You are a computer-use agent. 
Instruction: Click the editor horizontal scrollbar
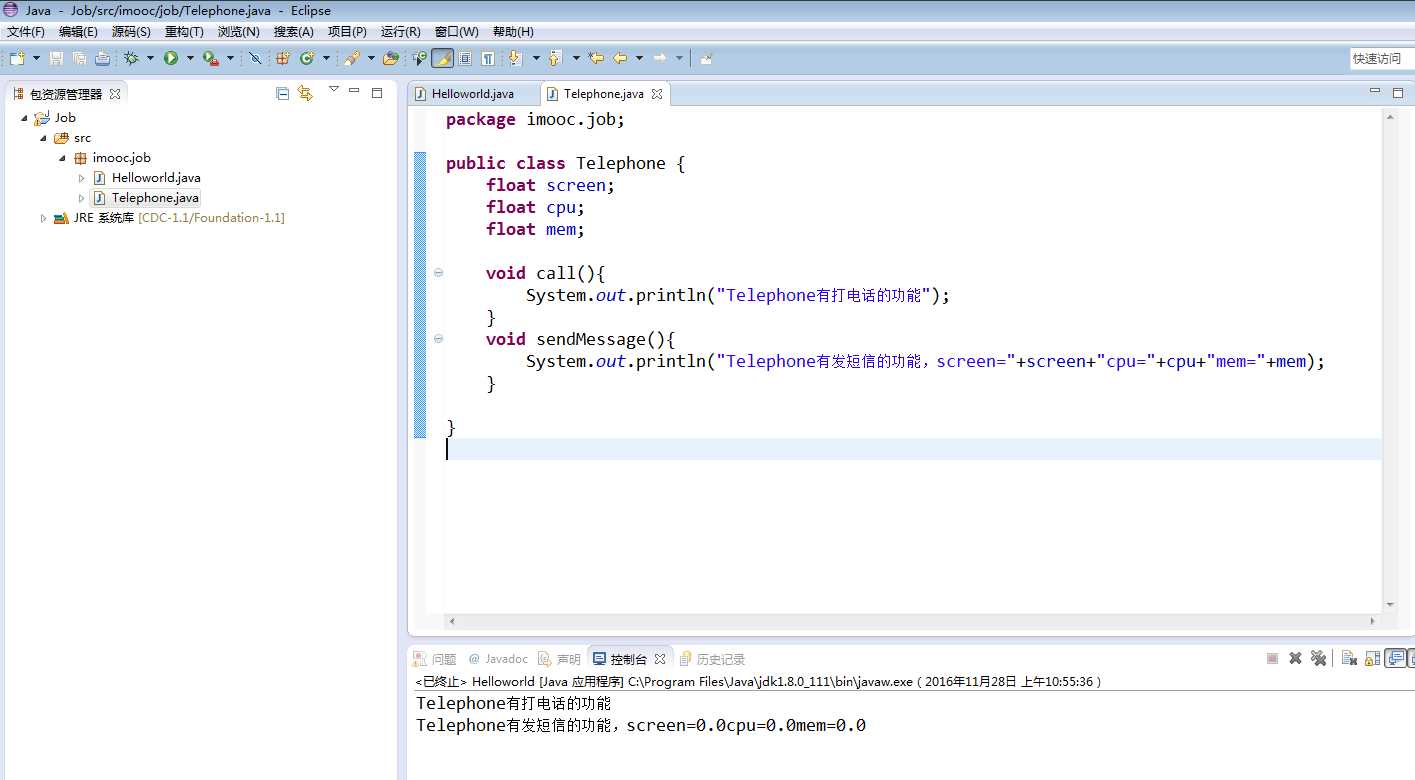click(x=913, y=621)
